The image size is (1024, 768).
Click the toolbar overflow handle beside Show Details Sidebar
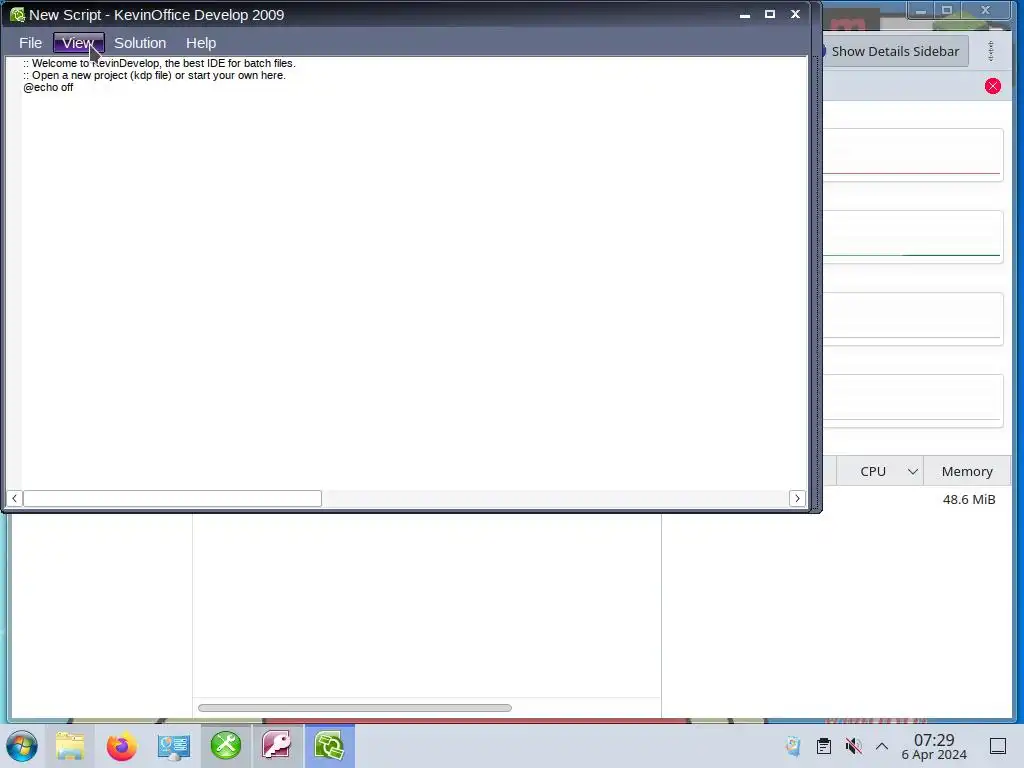[991, 51]
